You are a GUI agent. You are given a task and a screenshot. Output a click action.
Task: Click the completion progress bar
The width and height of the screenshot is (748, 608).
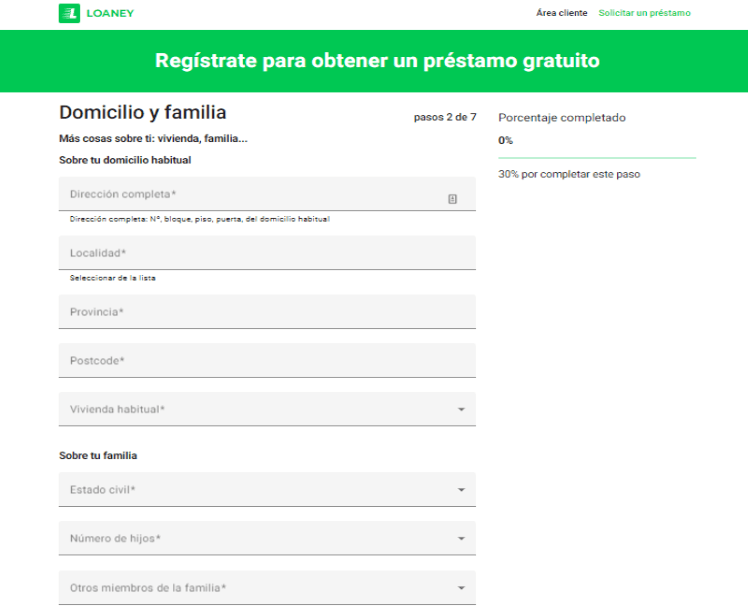pos(597,158)
